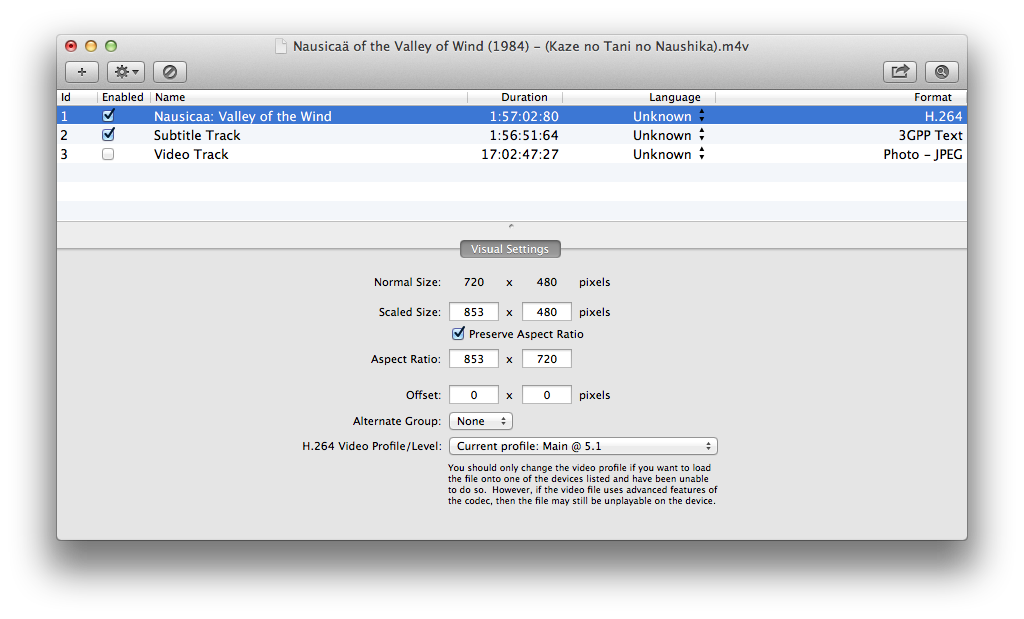Open the gear action menu
This screenshot has height=619, width=1024.
click(126, 72)
